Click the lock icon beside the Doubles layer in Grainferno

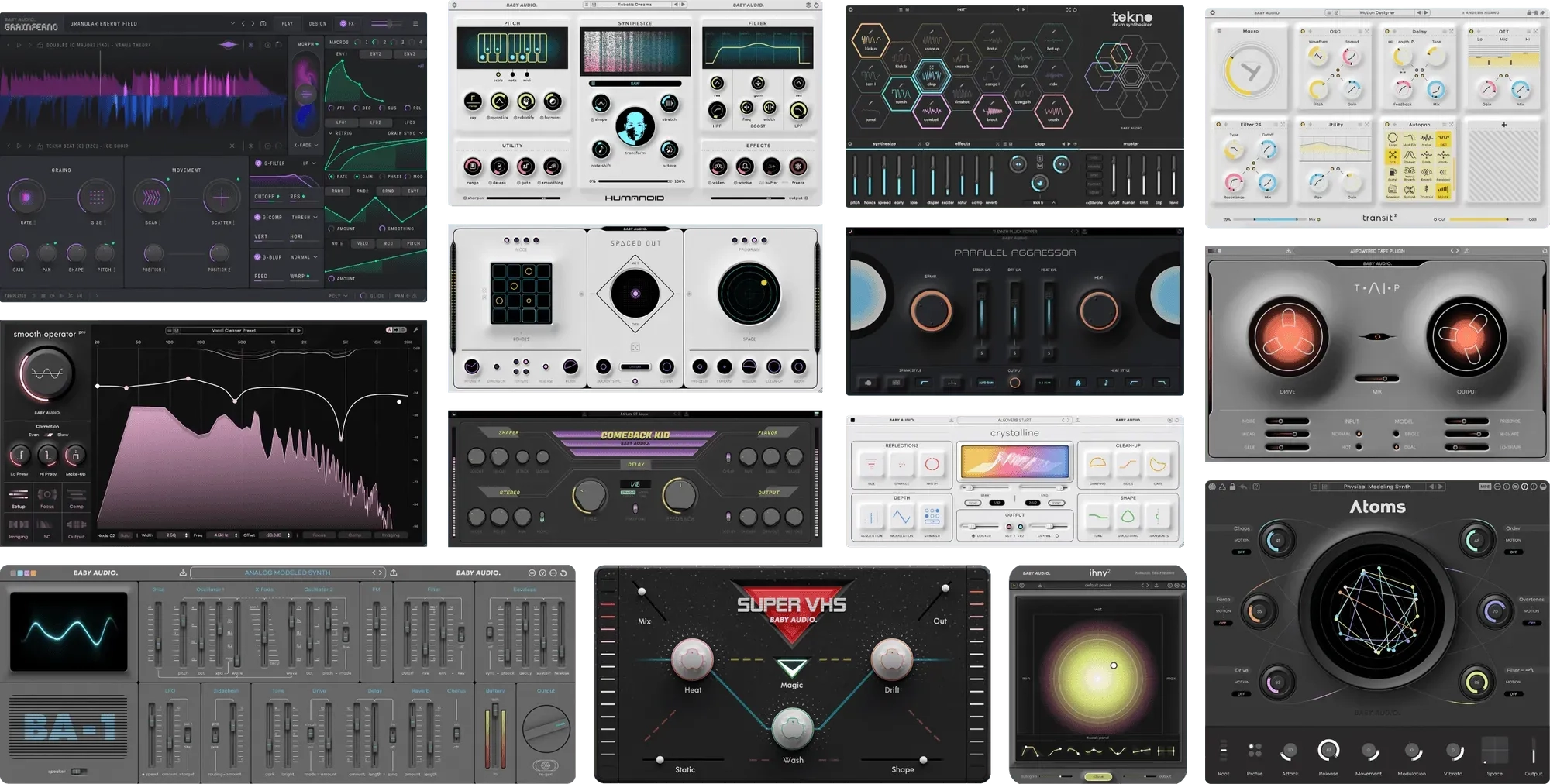(x=40, y=45)
